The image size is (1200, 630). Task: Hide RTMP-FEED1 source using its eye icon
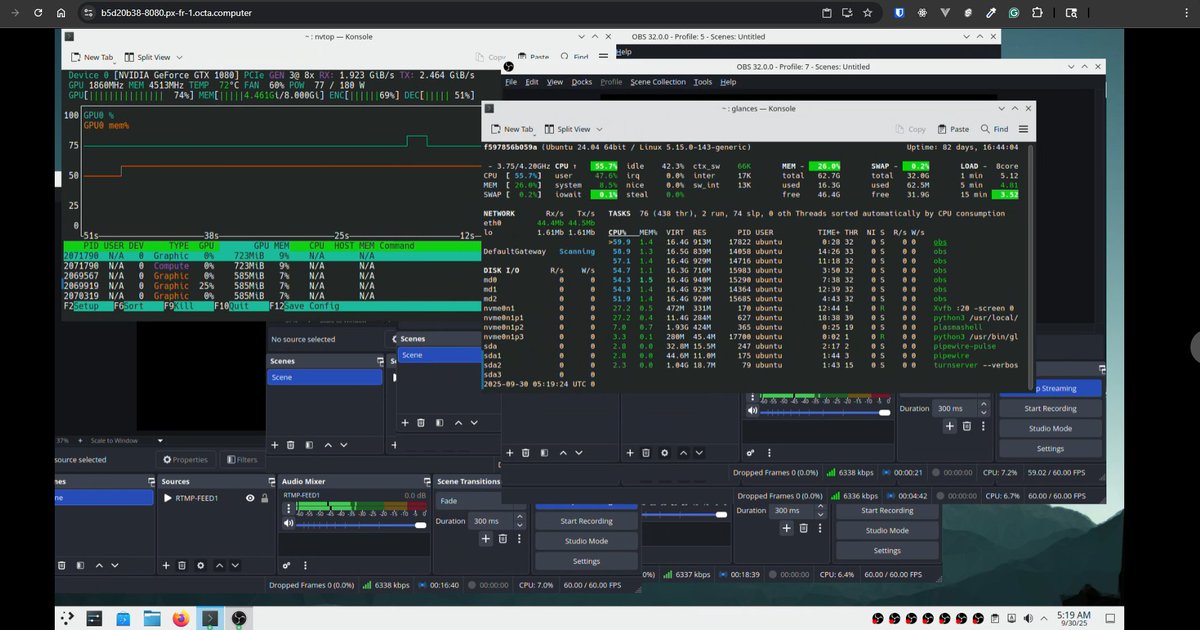tap(250, 498)
